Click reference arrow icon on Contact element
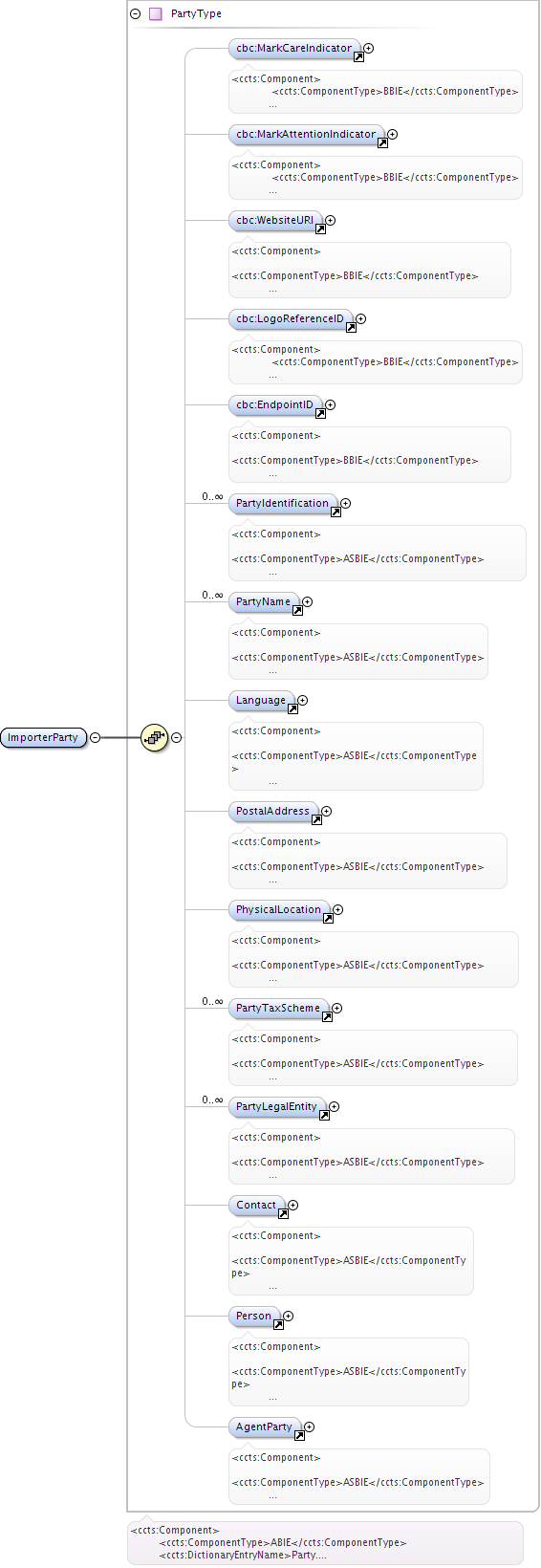The height and width of the screenshot is (1568, 541). [x=283, y=1214]
